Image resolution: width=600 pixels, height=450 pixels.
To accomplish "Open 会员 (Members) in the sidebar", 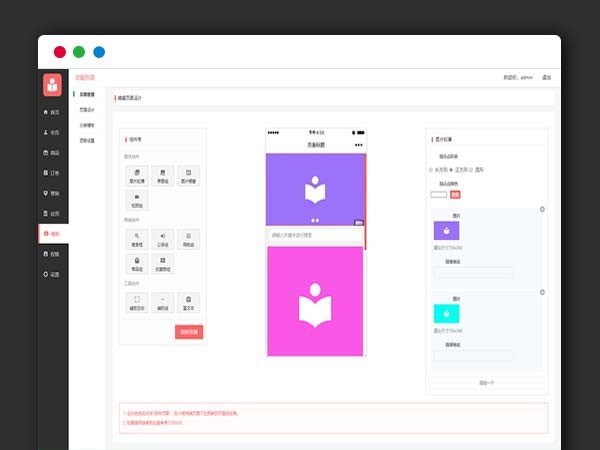I will (x=52, y=132).
